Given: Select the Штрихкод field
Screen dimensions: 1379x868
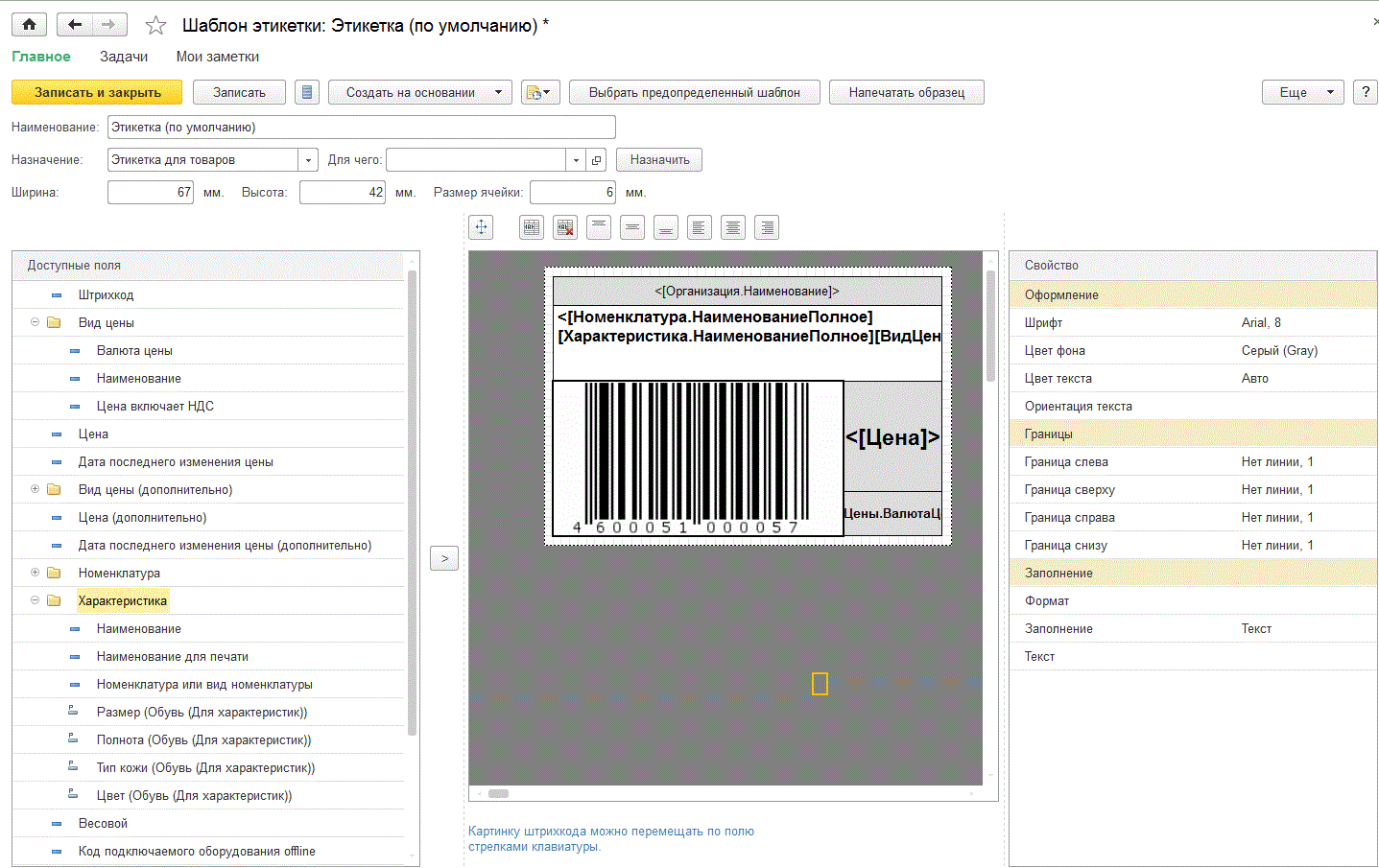Looking at the screenshot, I should click(x=106, y=294).
